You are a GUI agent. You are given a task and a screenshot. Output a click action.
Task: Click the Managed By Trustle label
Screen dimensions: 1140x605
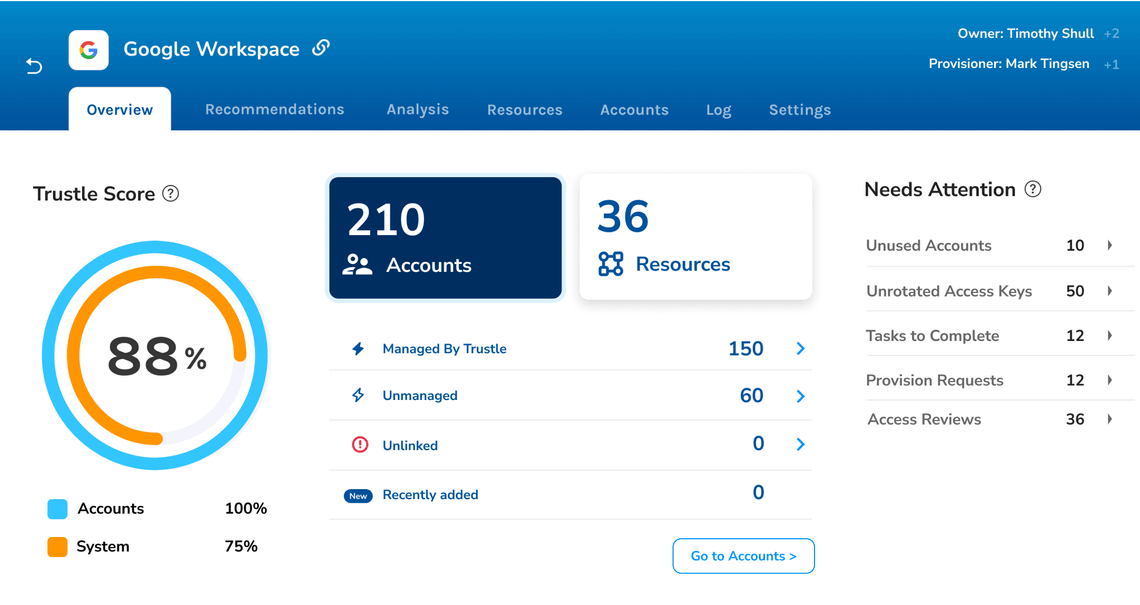pos(444,349)
